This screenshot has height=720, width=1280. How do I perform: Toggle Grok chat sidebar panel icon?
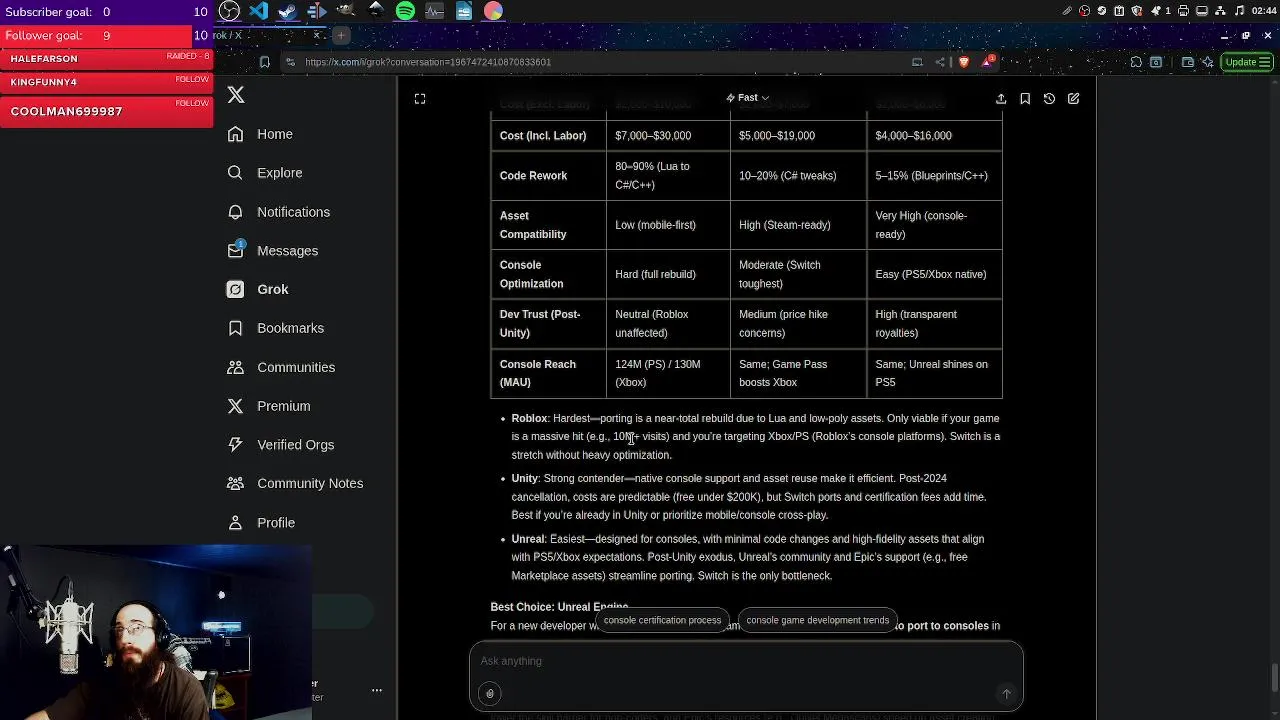420,99
